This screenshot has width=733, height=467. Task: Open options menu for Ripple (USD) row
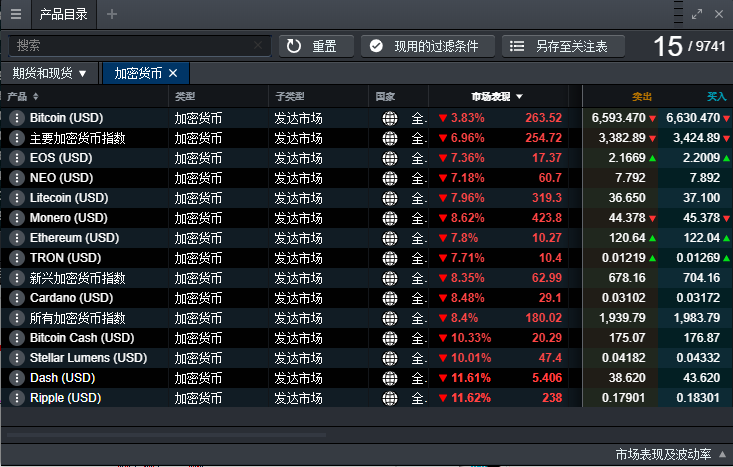pos(17,398)
